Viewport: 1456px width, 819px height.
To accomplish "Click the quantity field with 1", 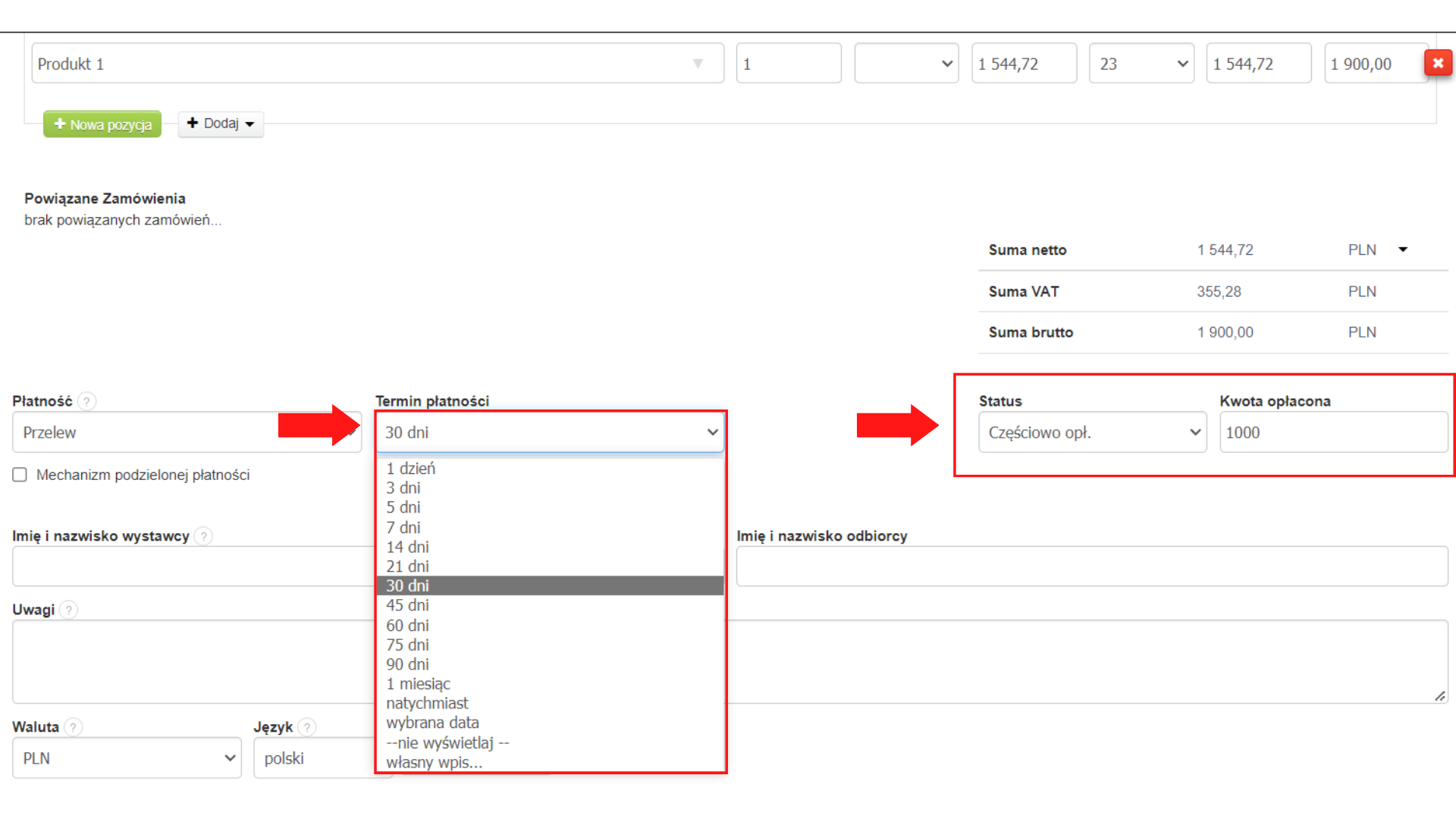I will [789, 63].
